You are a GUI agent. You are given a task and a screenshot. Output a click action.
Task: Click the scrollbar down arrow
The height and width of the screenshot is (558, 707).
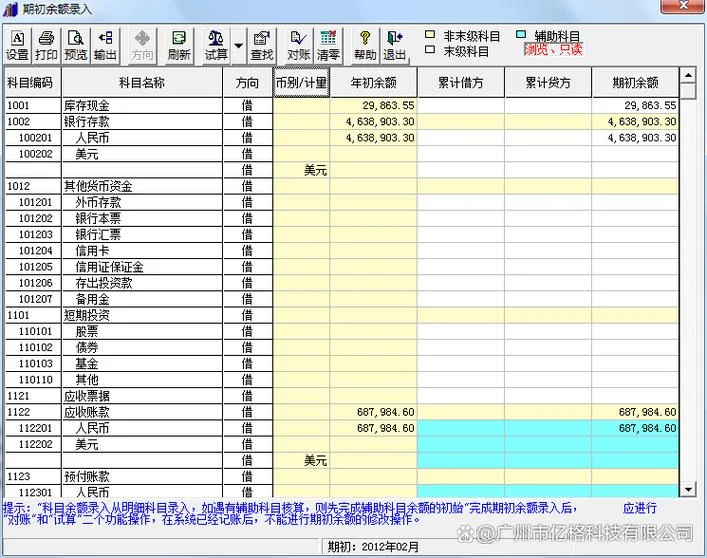point(688,489)
